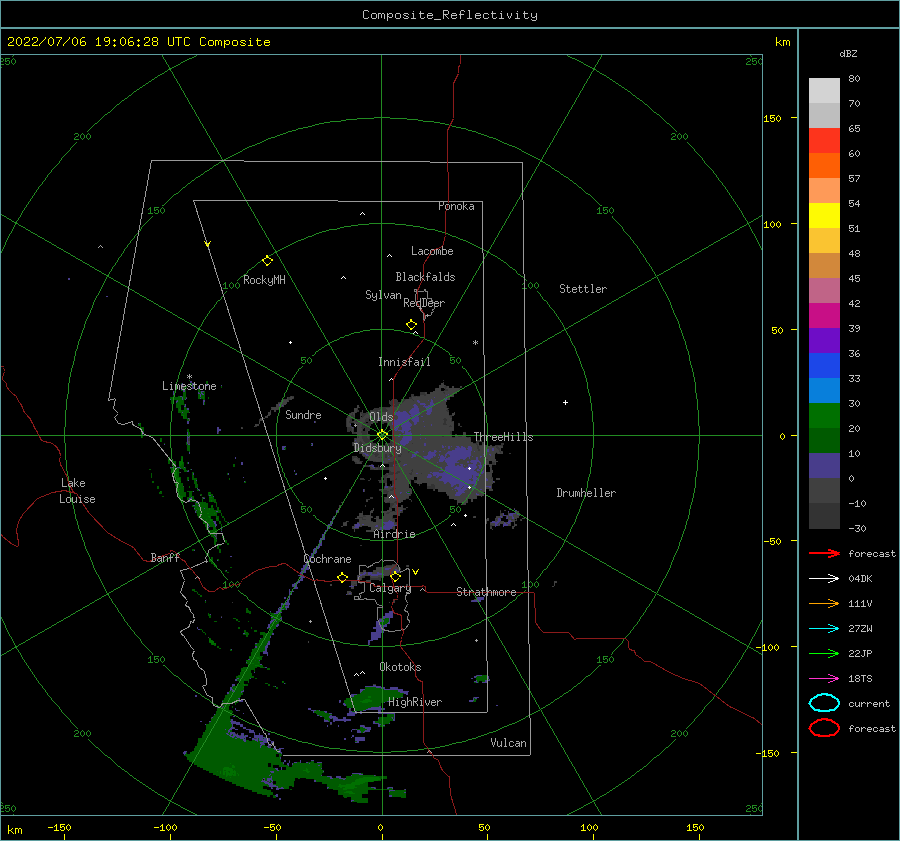Click the white plus marker north of Drumheller

tap(565, 402)
